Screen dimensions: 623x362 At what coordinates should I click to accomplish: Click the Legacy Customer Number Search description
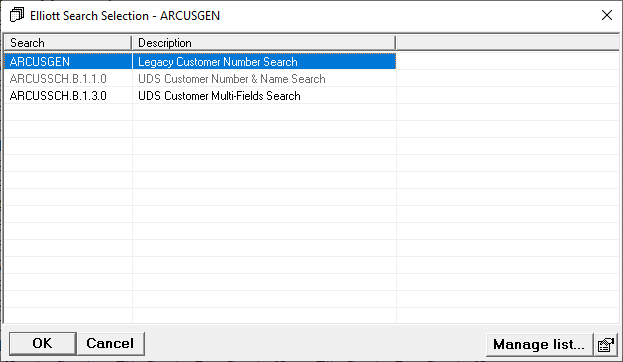click(218, 62)
